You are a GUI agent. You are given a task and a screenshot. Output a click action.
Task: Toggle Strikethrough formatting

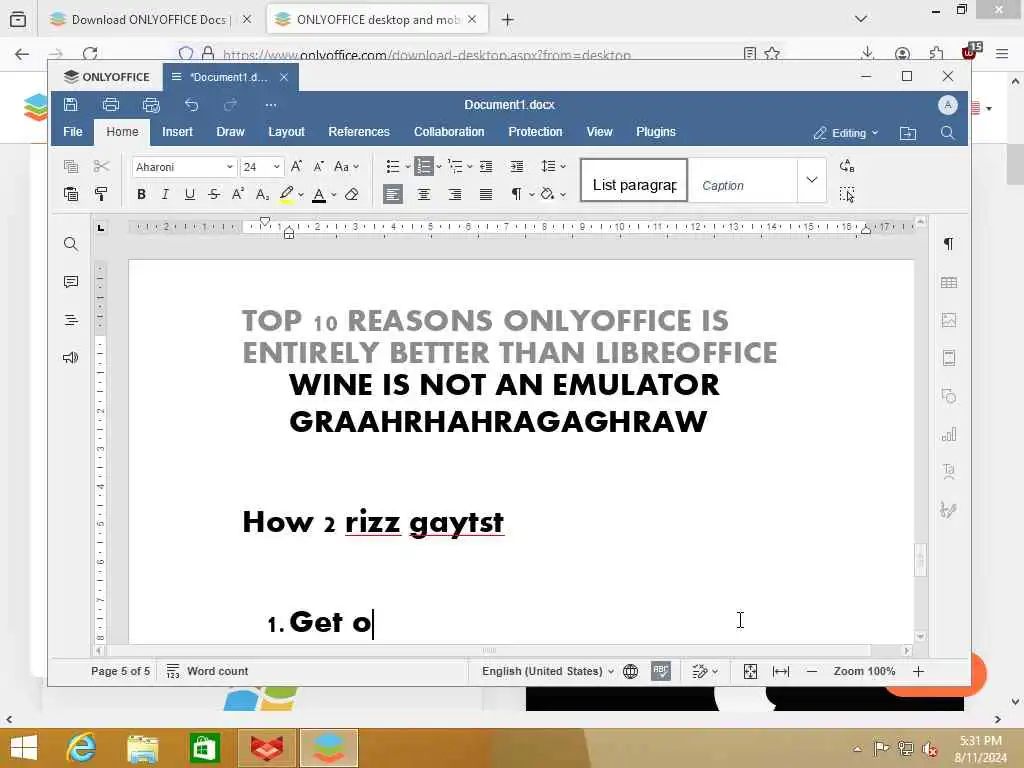click(214, 194)
